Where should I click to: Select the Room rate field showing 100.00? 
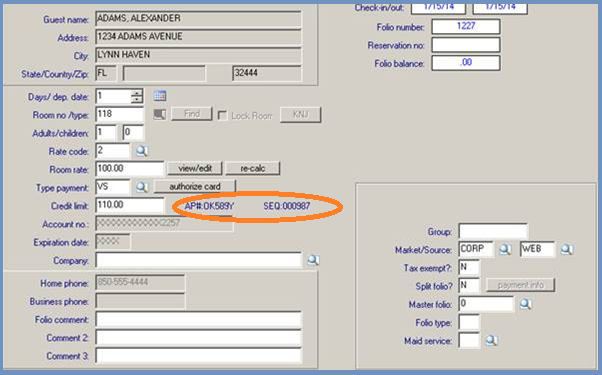tap(129, 169)
